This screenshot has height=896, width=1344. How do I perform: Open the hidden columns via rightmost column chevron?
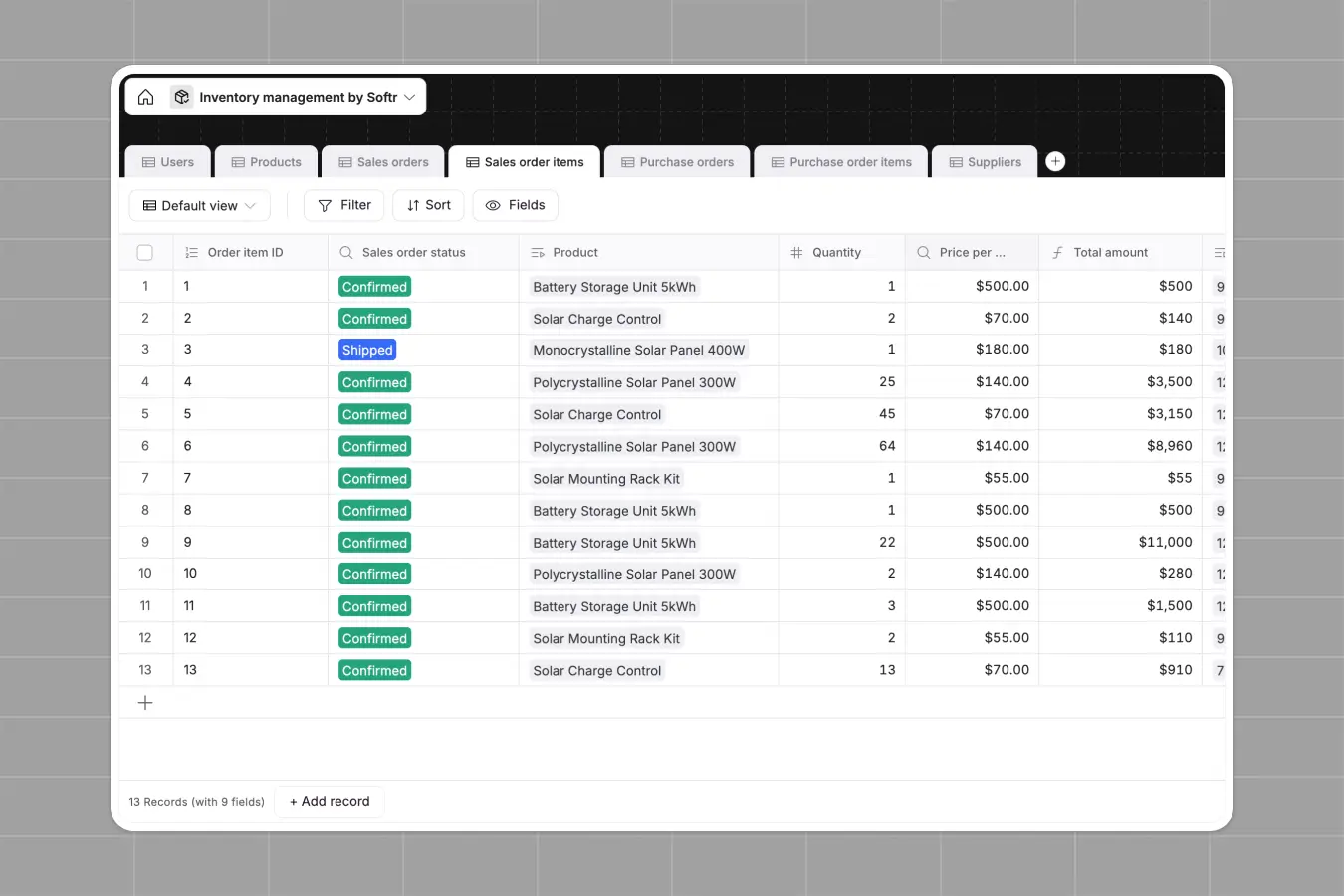[x=1219, y=252]
